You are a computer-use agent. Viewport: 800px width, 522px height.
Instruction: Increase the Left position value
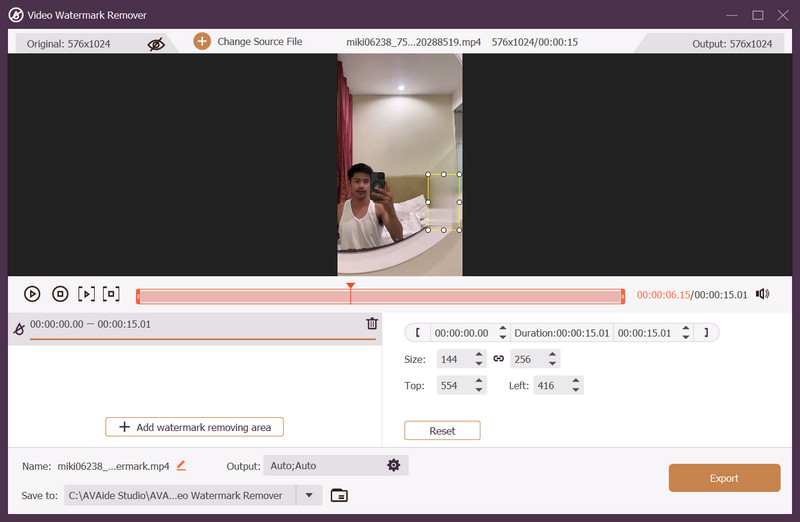(x=576, y=381)
